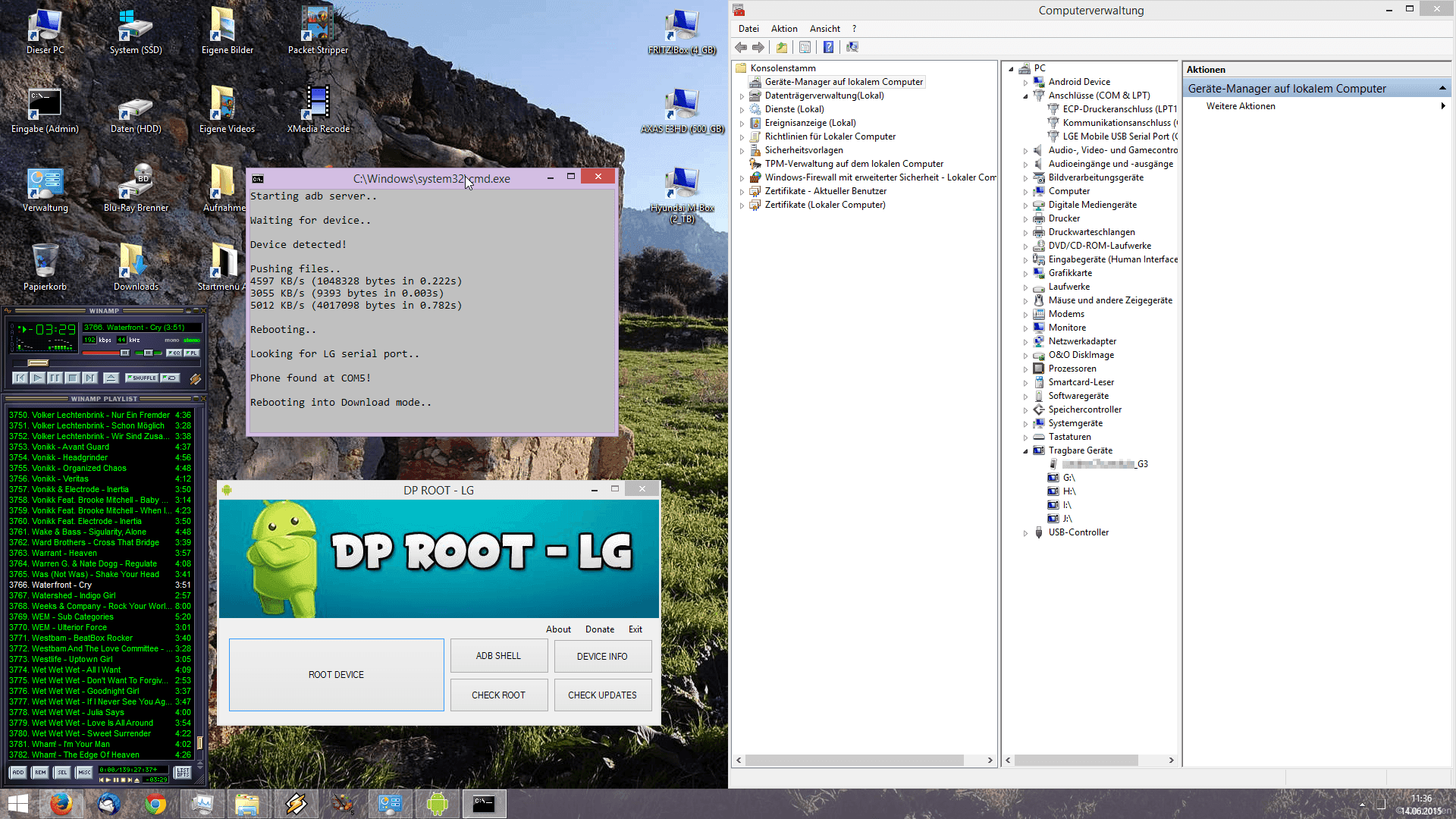The image size is (1456, 819).
Task: Click Exit in DP ROOT window
Action: 635,629
